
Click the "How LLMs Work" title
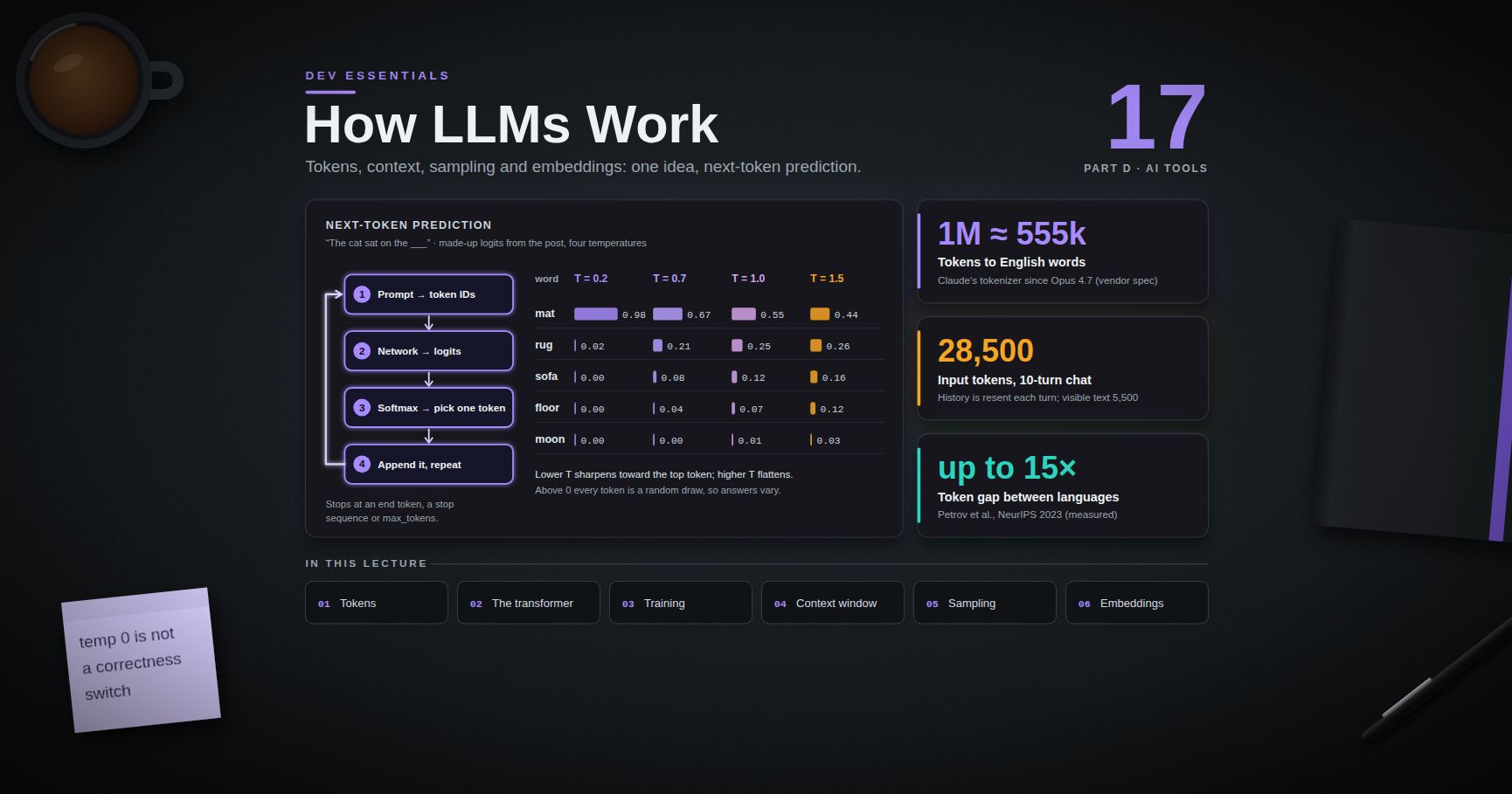click(511, 124)
